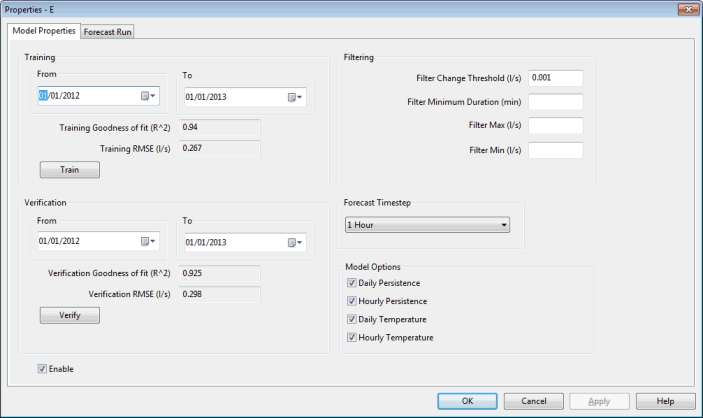Open Help for this dialog
The width and height of the screenshot is (703, 418).
(665, 401)
